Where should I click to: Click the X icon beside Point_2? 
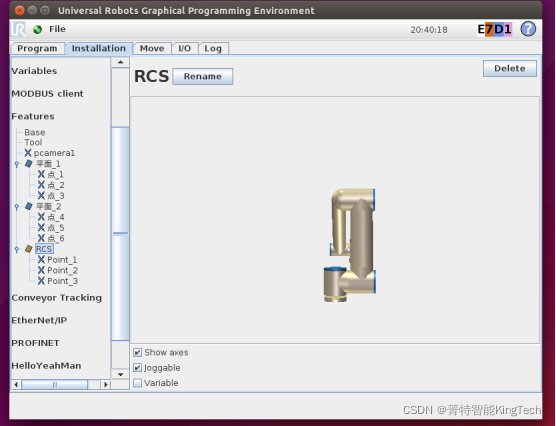click(41, 270)
